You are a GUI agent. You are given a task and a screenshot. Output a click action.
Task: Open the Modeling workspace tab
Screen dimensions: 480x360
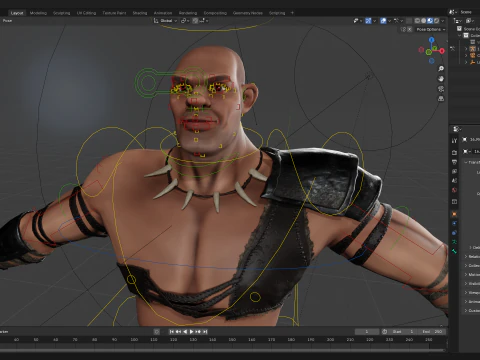[38, 13]
